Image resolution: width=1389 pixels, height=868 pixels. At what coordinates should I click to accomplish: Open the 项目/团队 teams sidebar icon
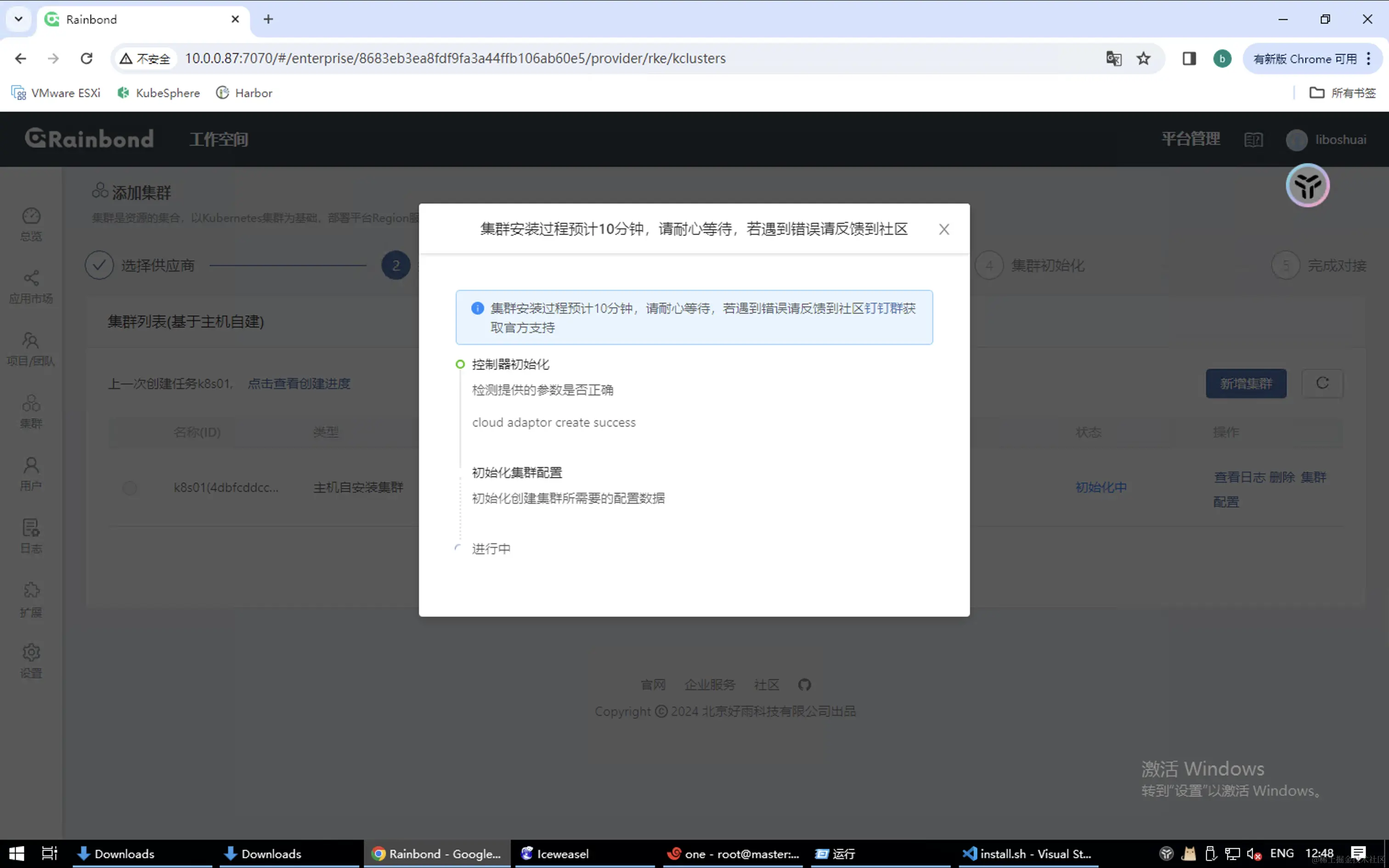pos(31,348)
